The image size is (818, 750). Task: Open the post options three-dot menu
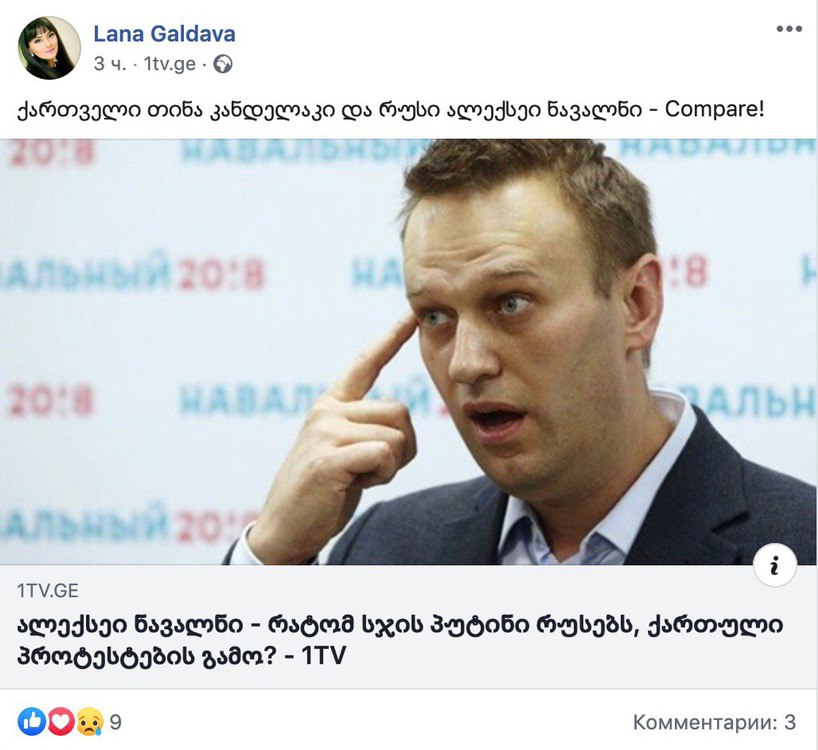point(789,29)
